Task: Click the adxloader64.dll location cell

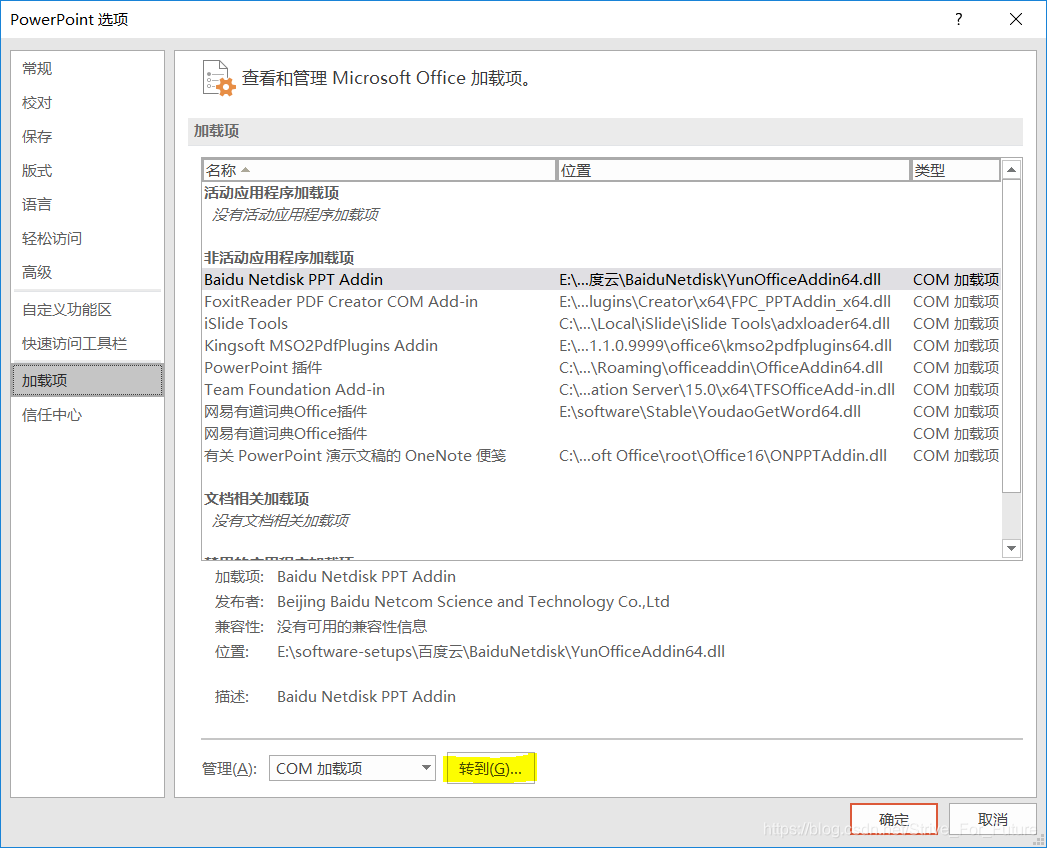Action: pyautogui.click(x=724, y=324)
